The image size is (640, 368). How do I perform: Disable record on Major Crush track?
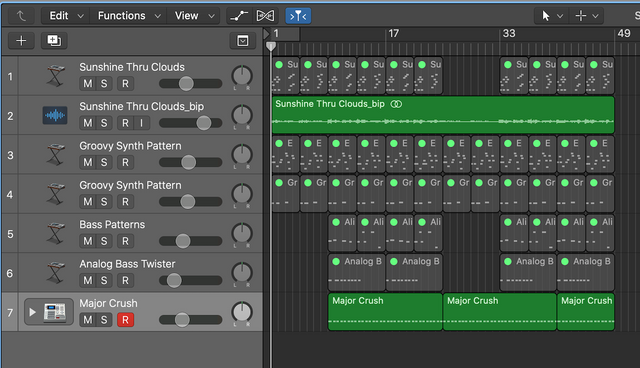pos(125,320)
